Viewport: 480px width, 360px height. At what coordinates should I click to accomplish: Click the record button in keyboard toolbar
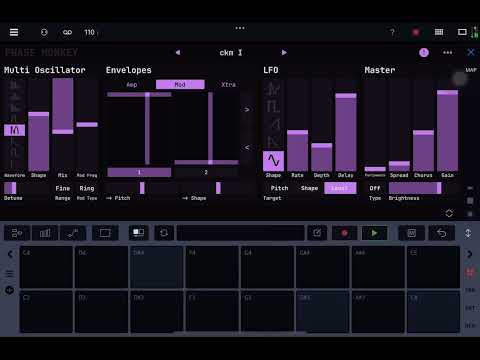pyautogui.click(x=345, y=233)
